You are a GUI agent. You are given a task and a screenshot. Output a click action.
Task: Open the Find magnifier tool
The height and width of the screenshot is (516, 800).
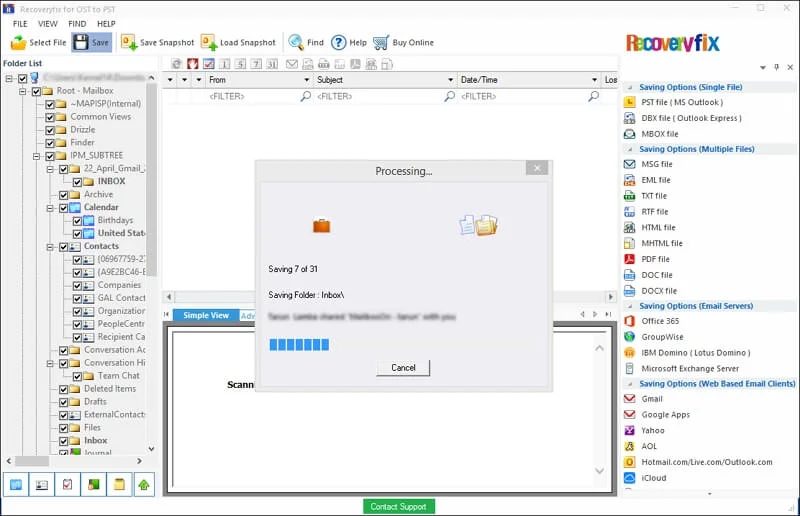coord(295,42)
